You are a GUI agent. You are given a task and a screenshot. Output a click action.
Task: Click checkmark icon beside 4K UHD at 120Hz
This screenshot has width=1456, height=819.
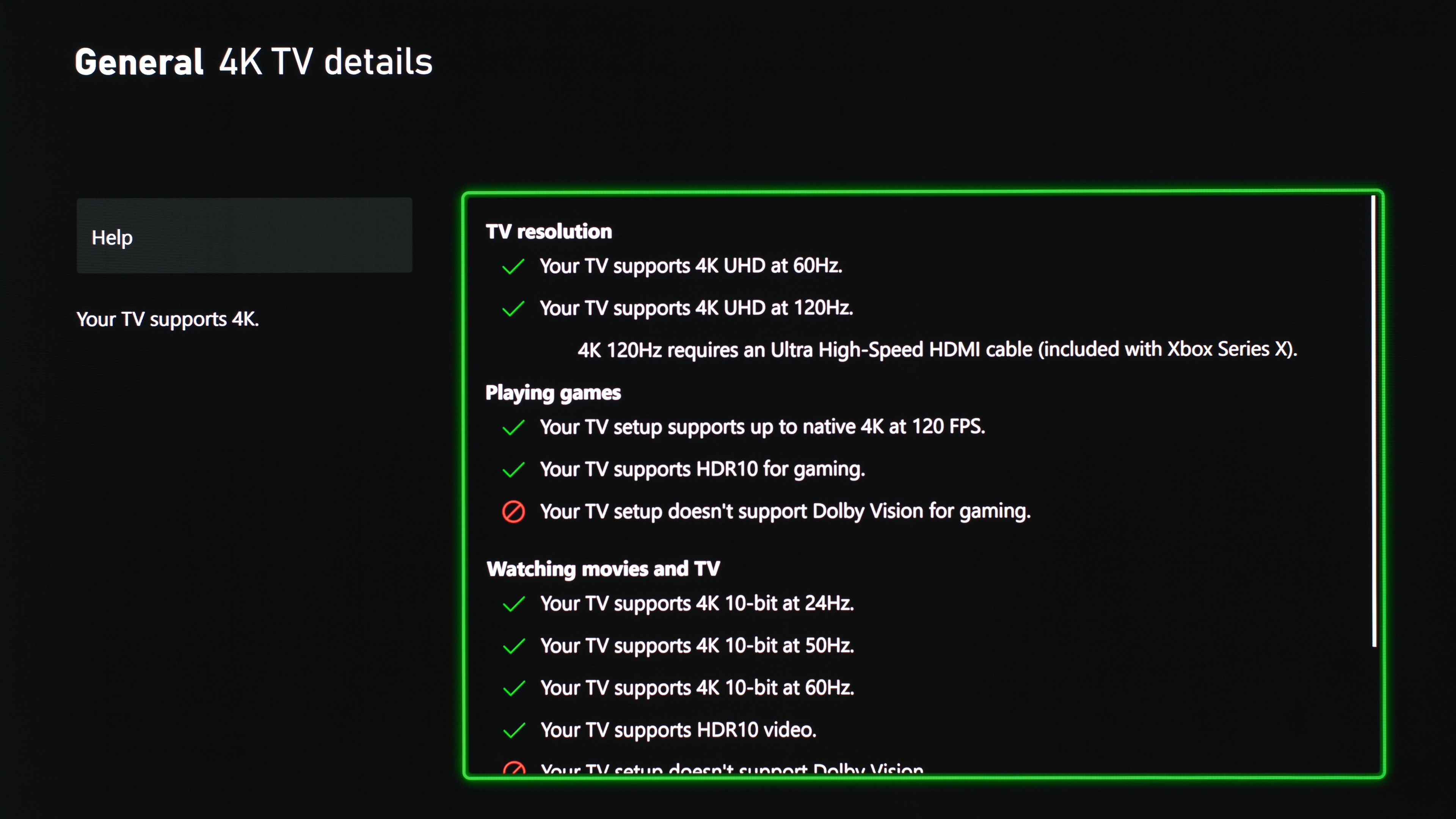[x=513, y=309]
